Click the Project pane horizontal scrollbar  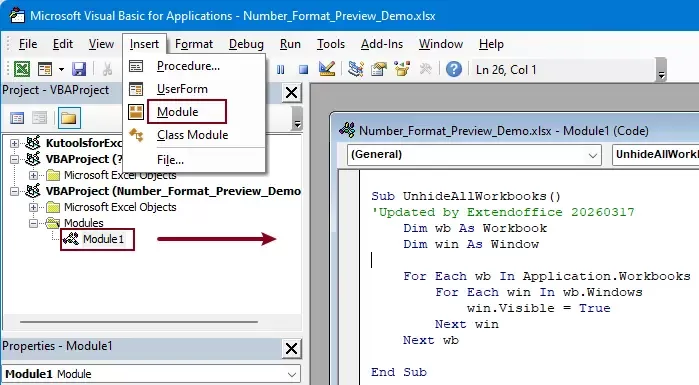pyautogui.click(x=139, y=321)
